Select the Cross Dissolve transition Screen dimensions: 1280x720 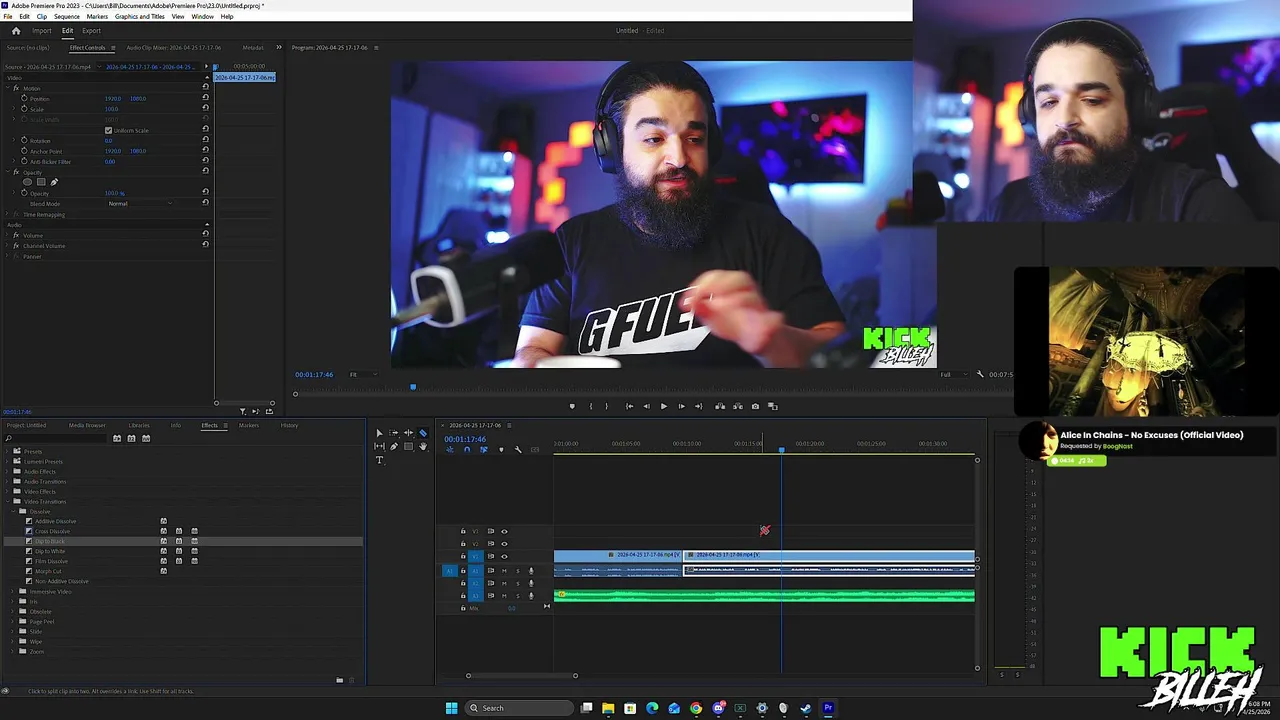click(53, 531)
